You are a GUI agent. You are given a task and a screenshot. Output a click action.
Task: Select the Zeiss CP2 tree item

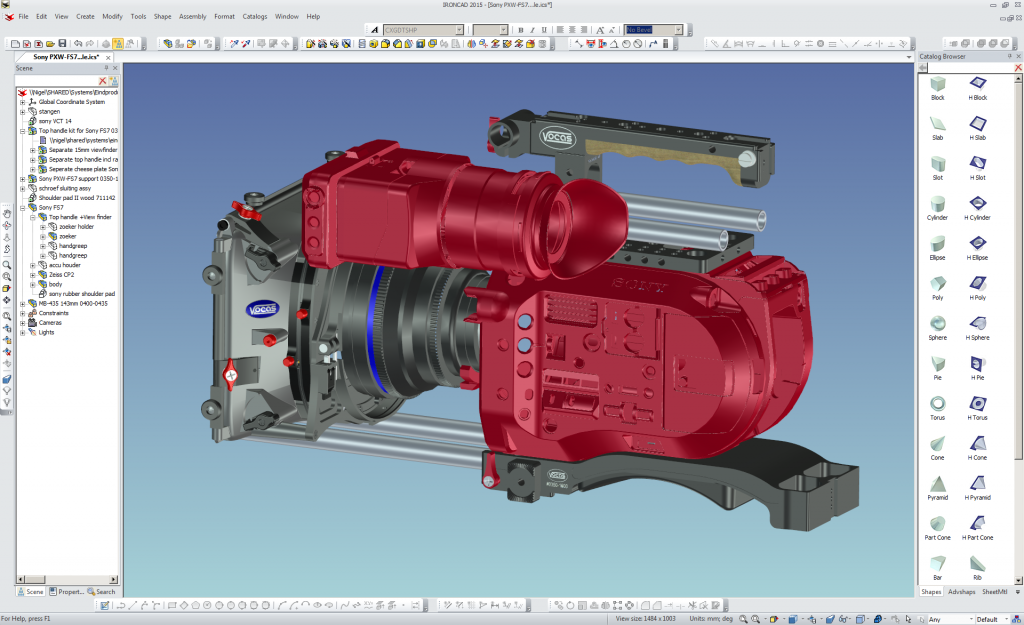coord(62,274)
